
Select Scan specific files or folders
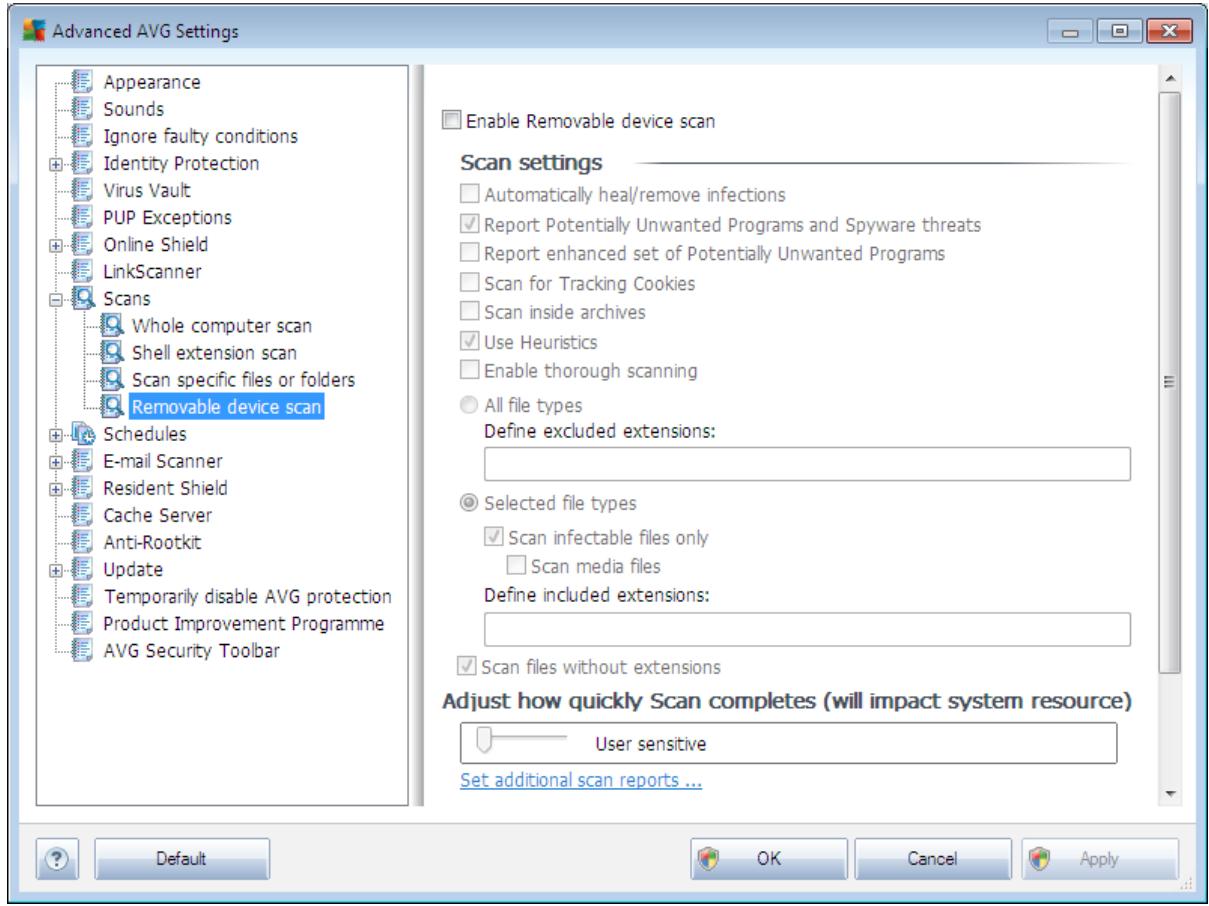tap(243, 380)
